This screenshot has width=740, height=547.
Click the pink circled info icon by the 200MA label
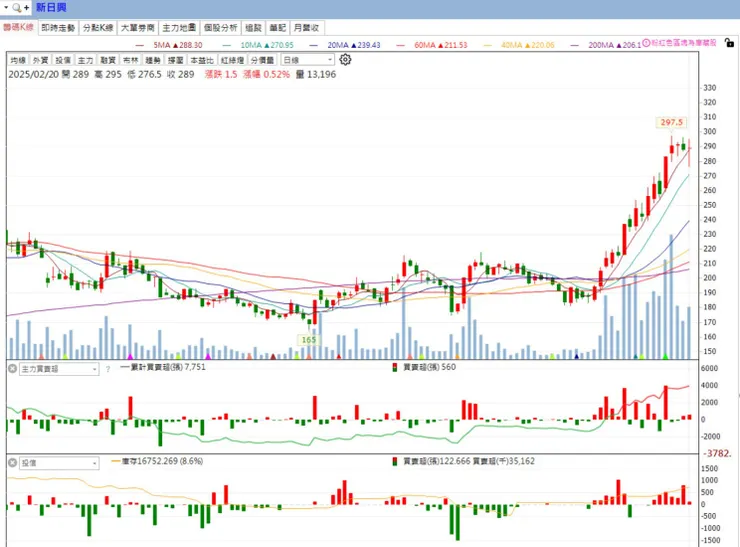point(646,43)
